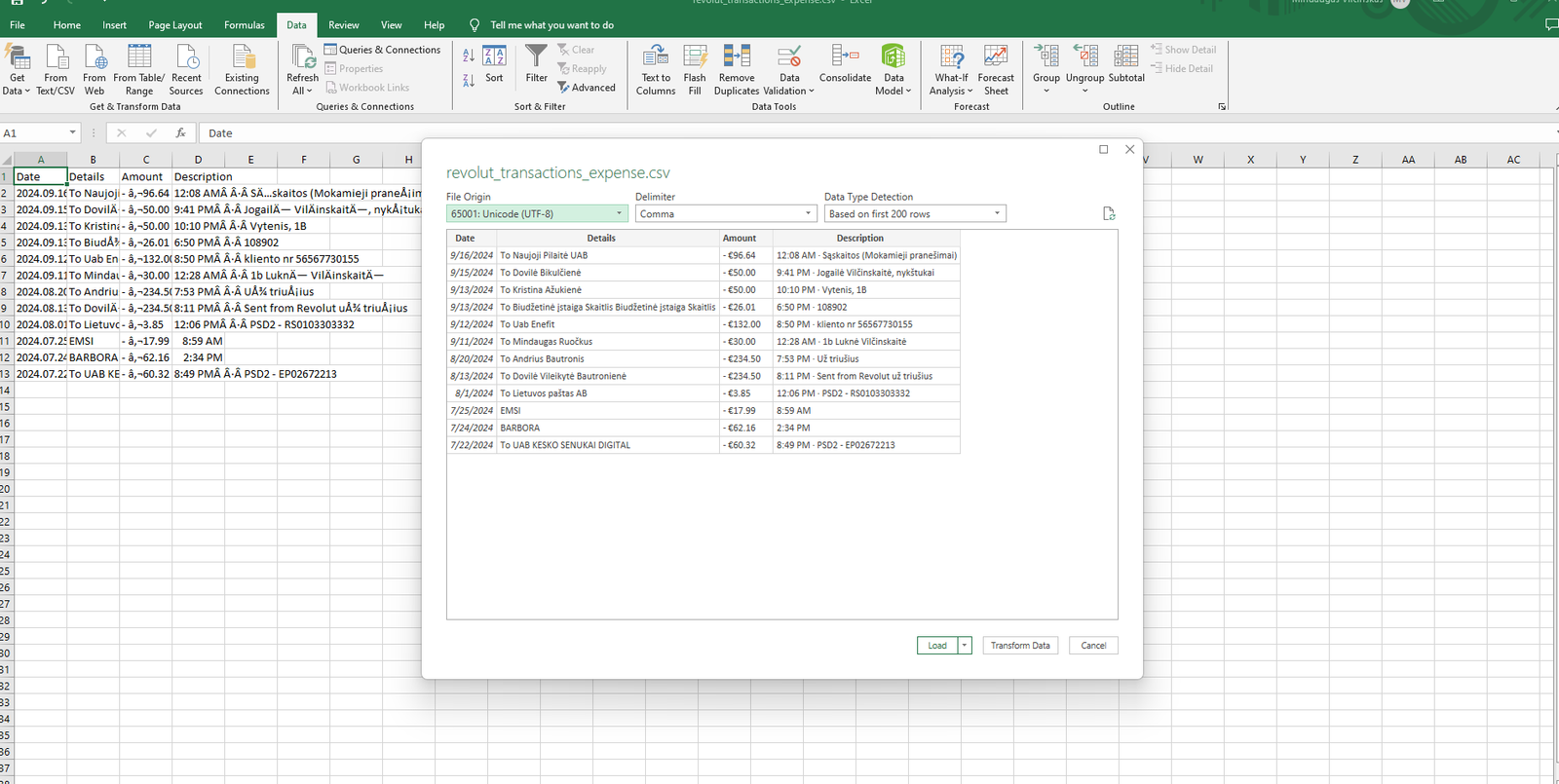The height and width of the screenshot is (784, 1559).
Task: Sort Z to A descending
Action: coord(469,80)
